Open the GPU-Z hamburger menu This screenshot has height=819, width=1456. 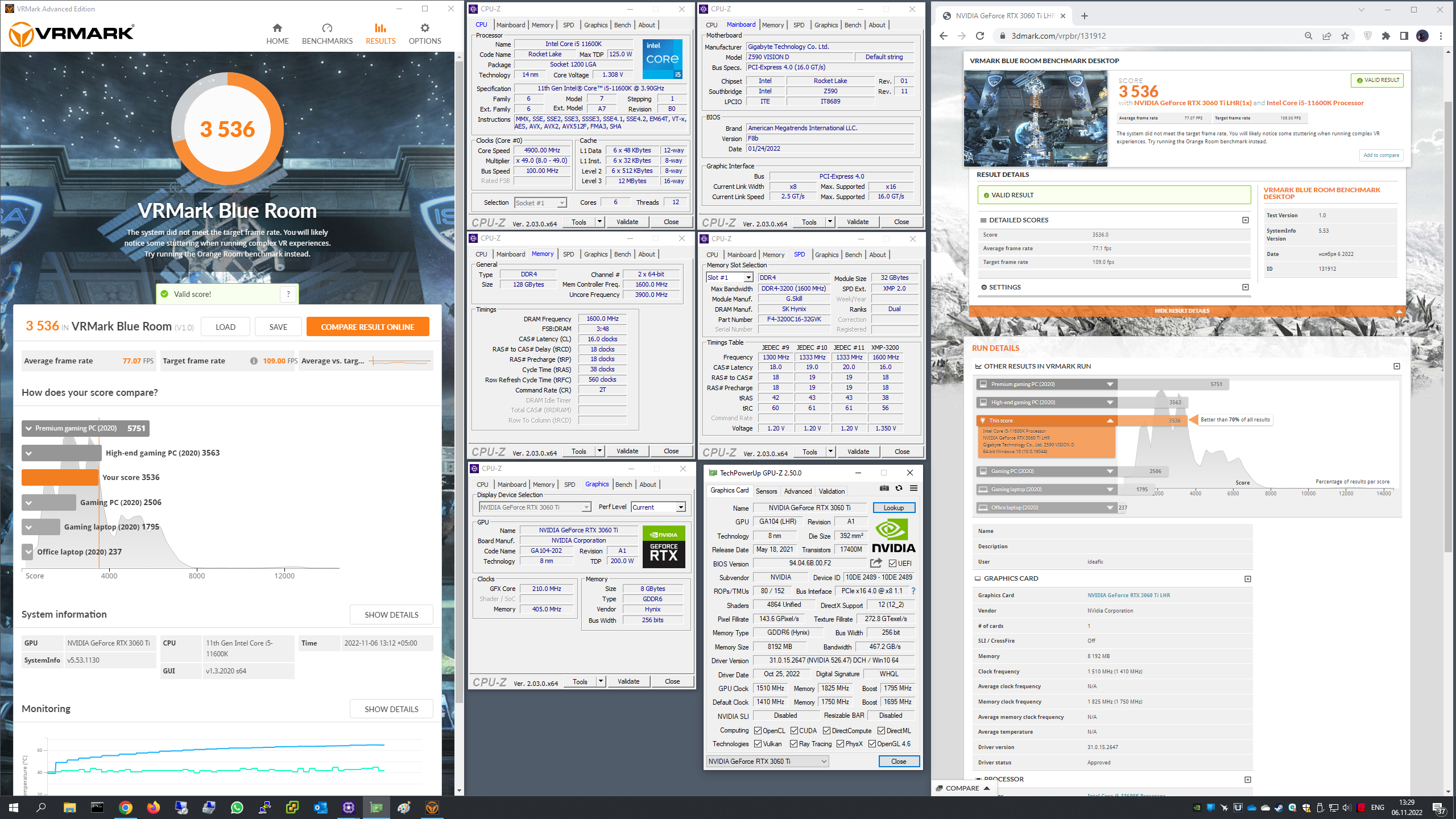tap(913, 489)
